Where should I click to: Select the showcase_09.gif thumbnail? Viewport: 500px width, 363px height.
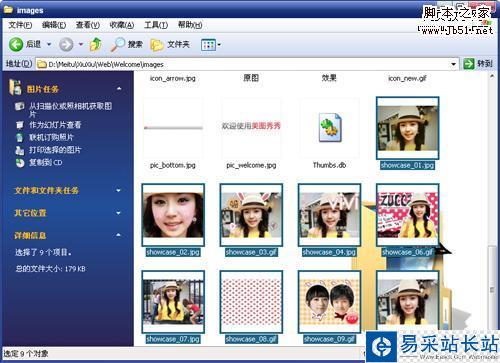point(329,302)
